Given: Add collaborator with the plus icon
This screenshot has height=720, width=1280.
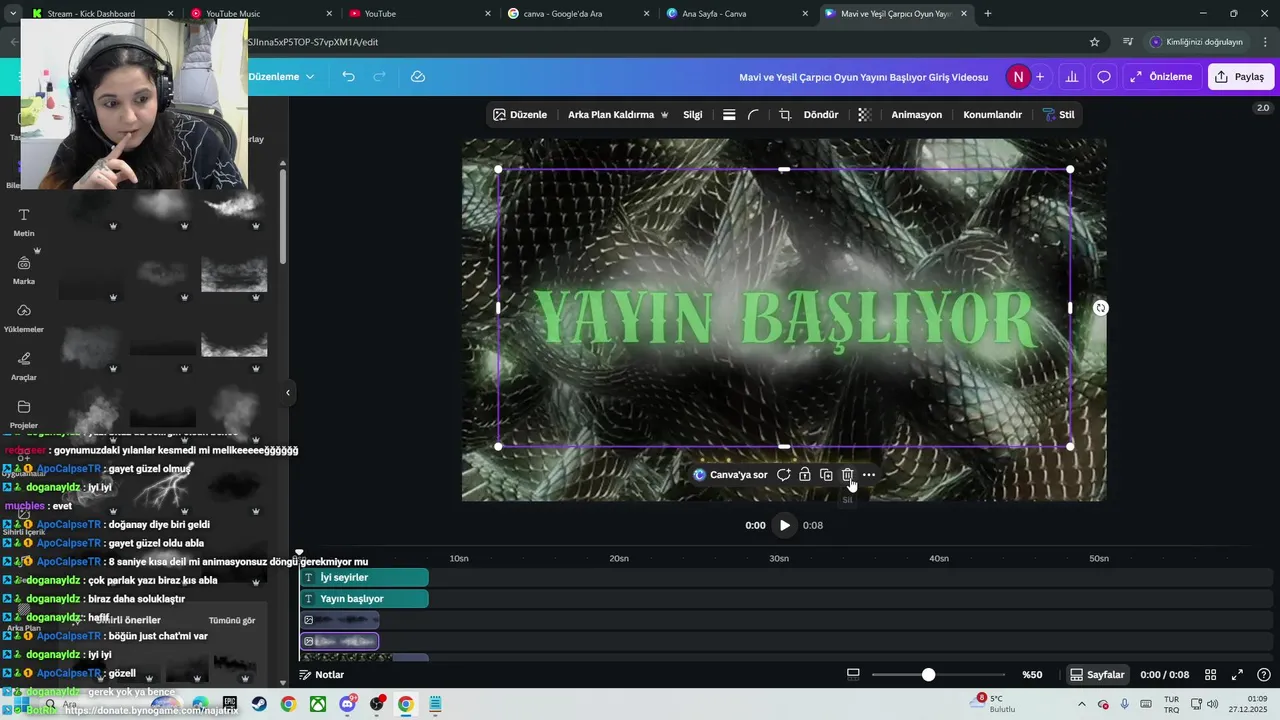Looking at the screenshot, I should click(1040, 77).
